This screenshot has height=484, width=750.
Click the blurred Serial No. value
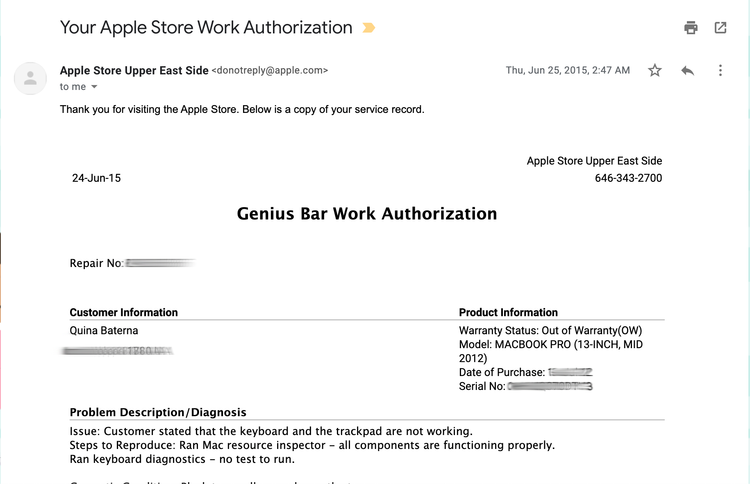[x=549, y=386]
